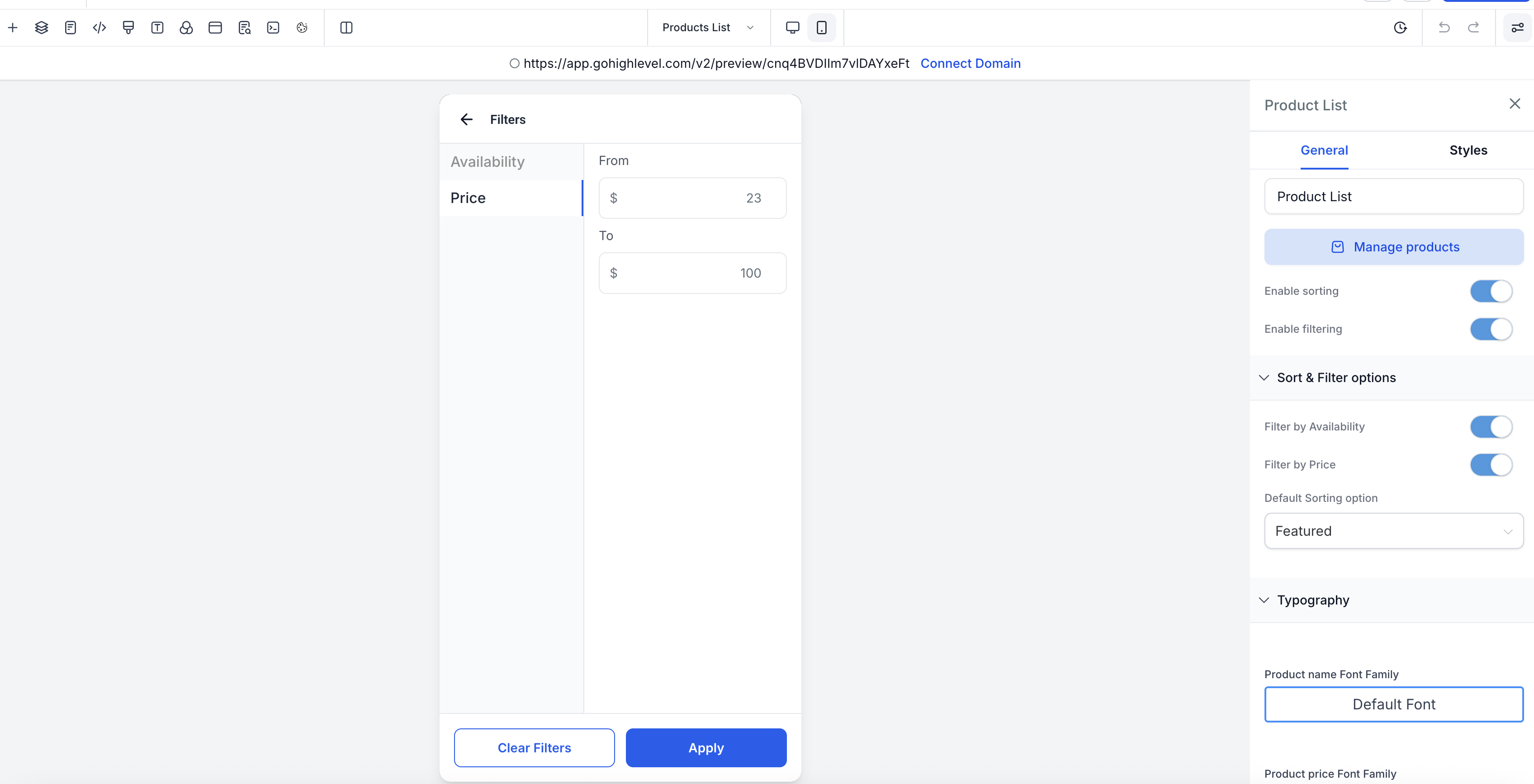Open the paint brush theme icon

click(128, 28)
